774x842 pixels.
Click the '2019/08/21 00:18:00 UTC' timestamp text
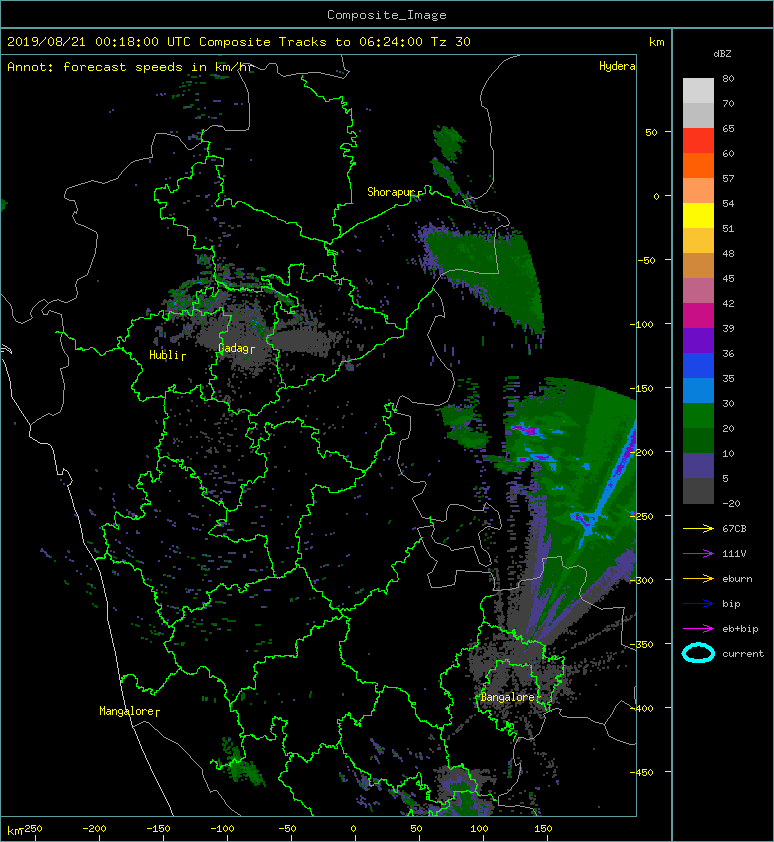click(x=99, y=42)
